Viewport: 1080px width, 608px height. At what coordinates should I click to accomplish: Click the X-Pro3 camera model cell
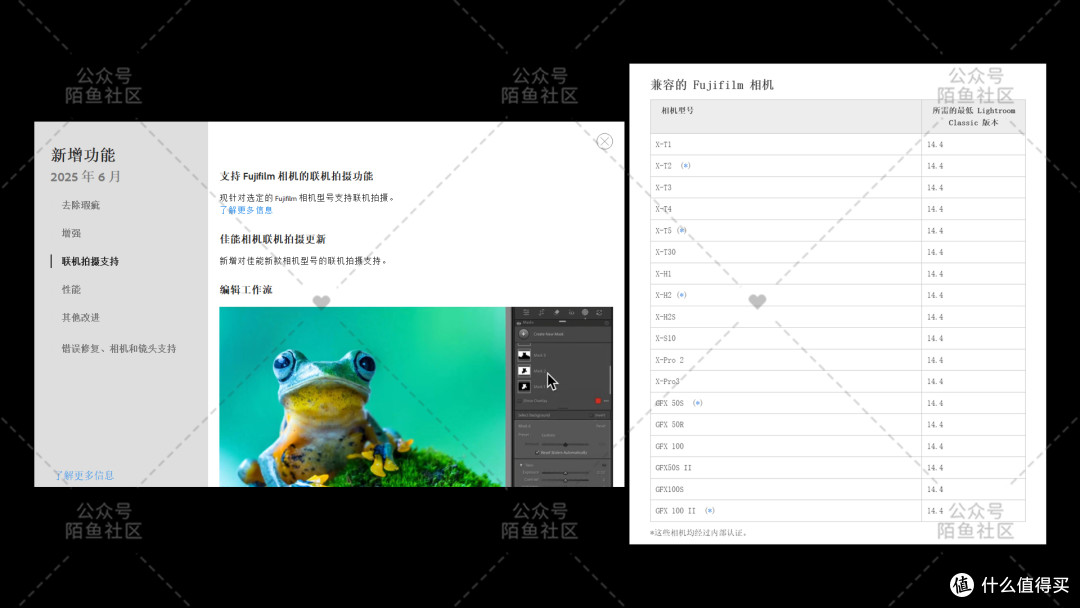[x=786, y=381]
